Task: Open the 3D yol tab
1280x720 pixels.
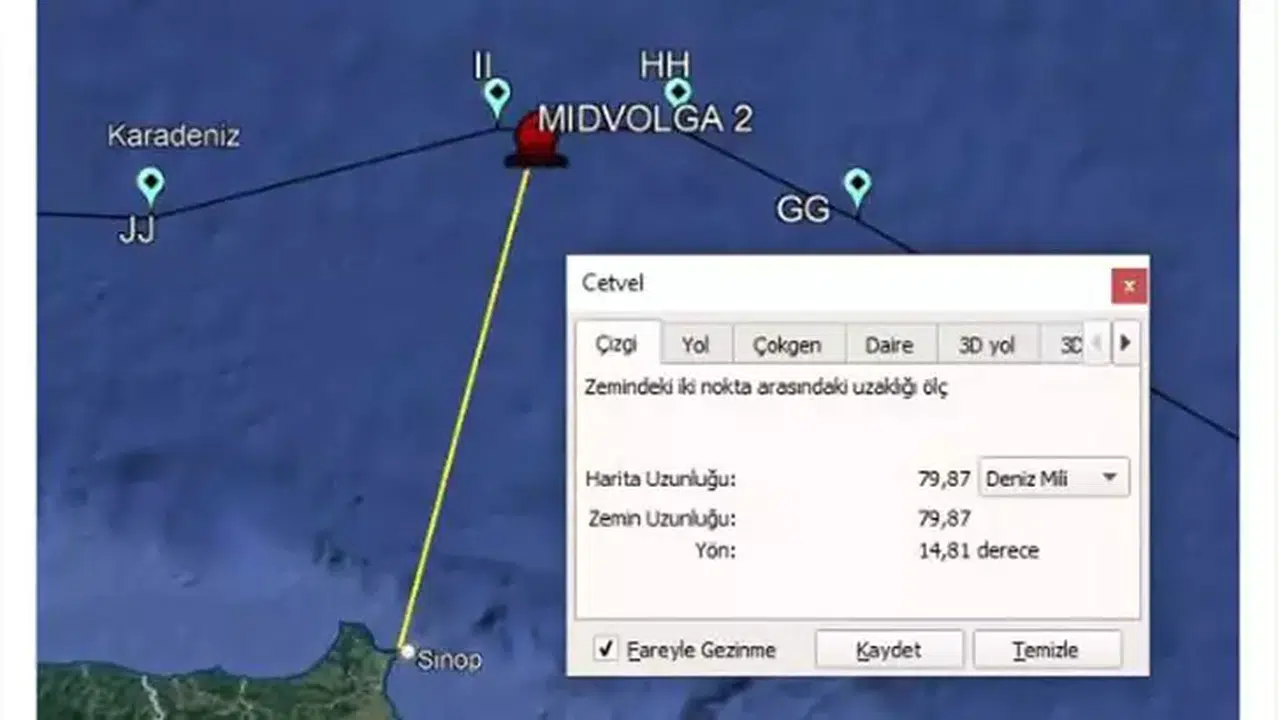Action: coord(986,345)
